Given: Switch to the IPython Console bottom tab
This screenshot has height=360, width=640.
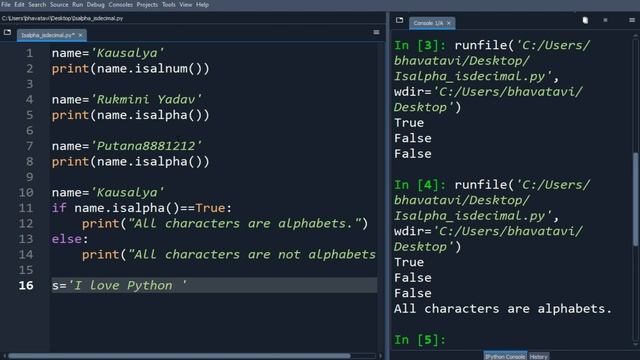Looking at the screenshot, I should point(505,356).
